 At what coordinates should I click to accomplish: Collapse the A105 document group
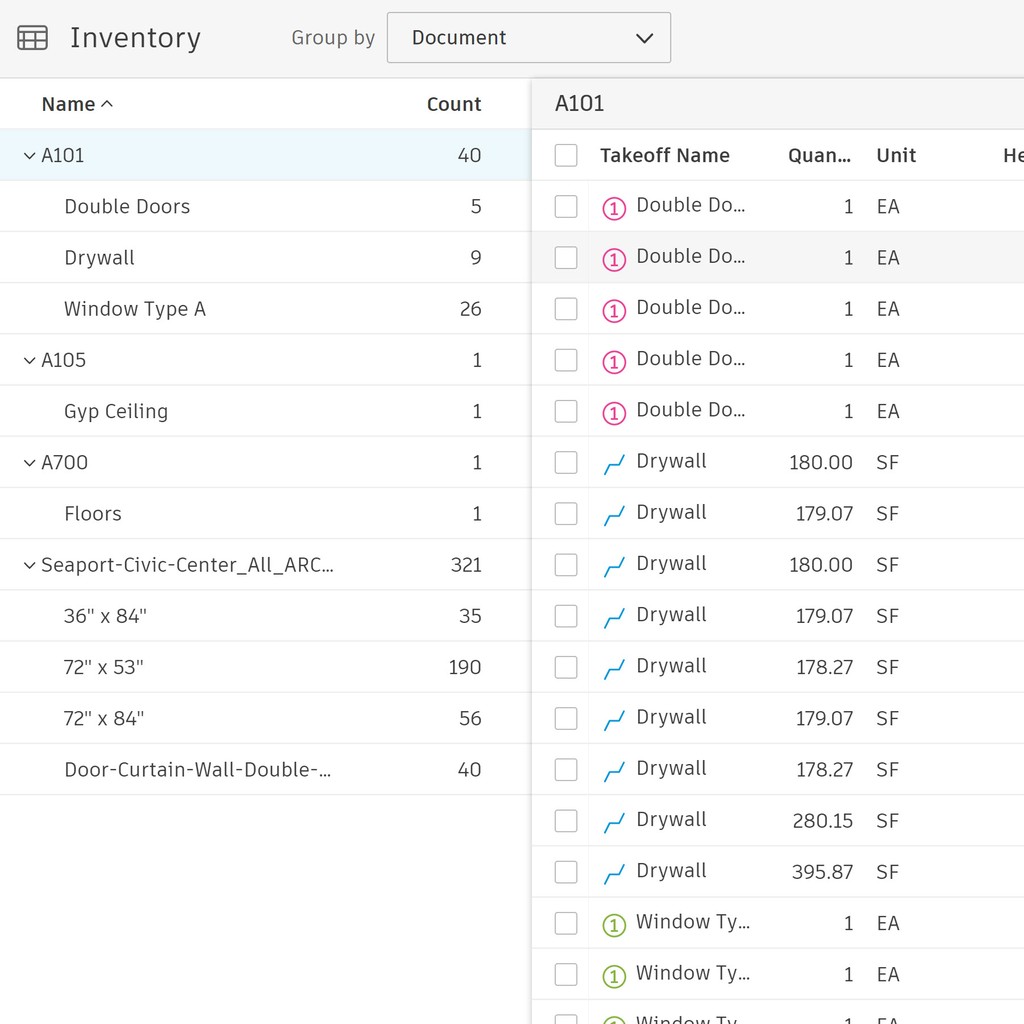click(29, 359)
